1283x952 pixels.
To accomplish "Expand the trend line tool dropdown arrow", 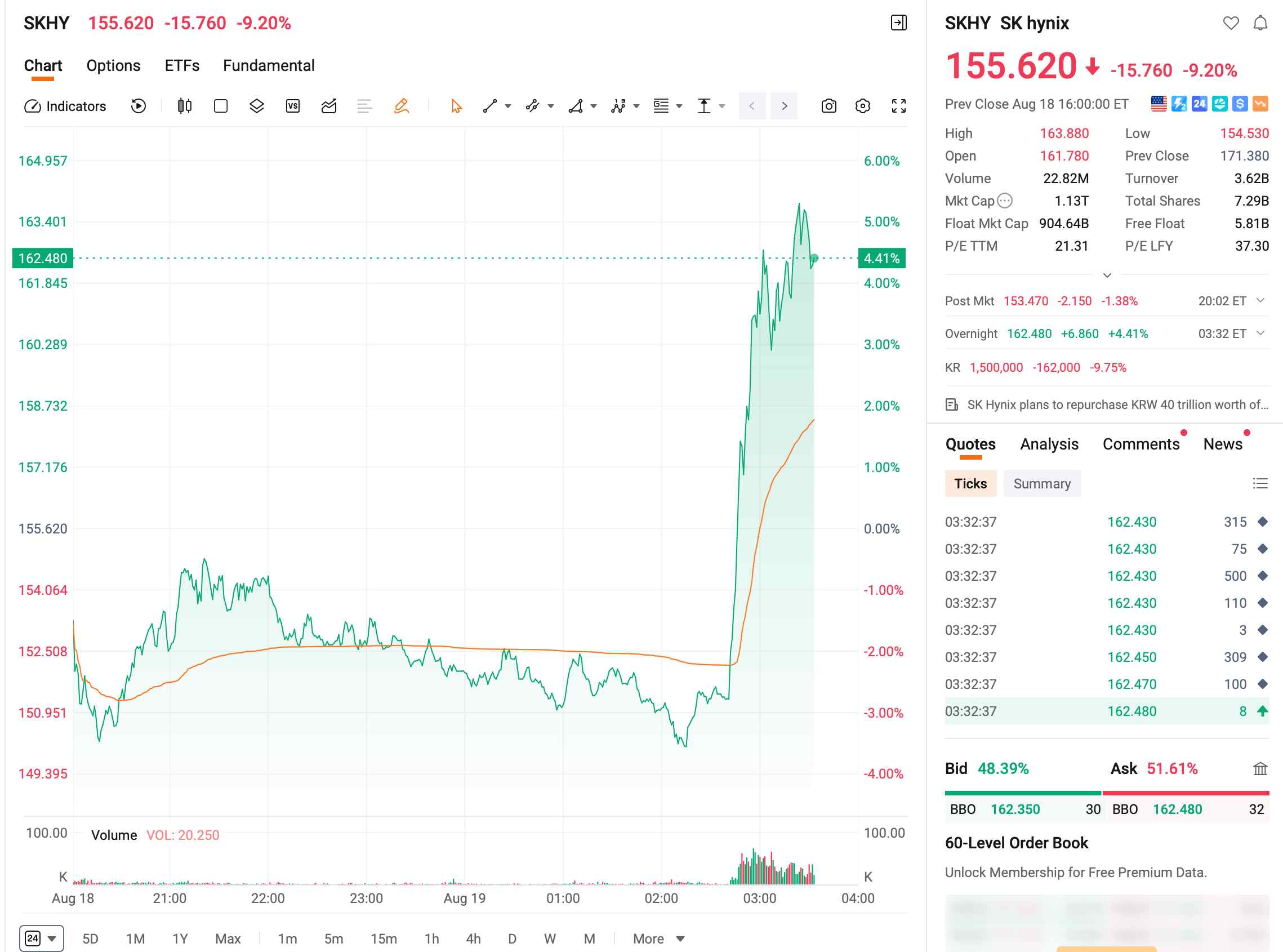I will [x=508, y=106].
